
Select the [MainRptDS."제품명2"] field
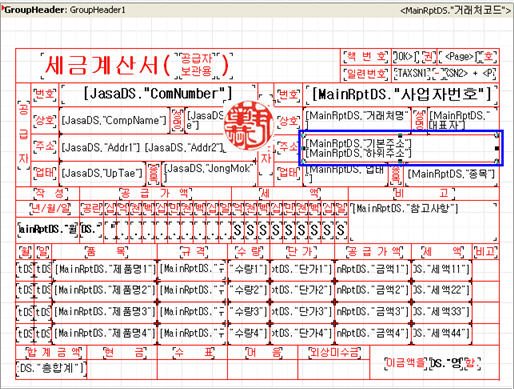pyautogui.click(x=104, y=291)
